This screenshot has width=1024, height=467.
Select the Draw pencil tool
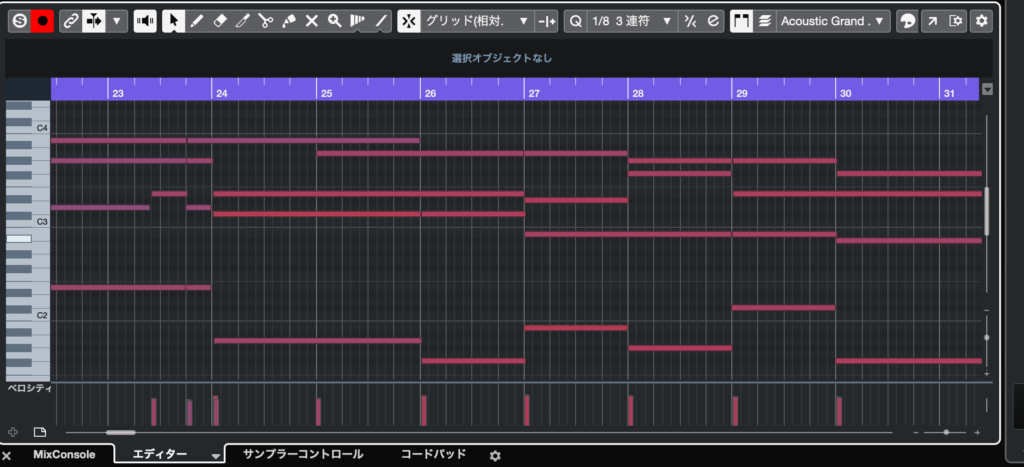[x=197, y=21]
